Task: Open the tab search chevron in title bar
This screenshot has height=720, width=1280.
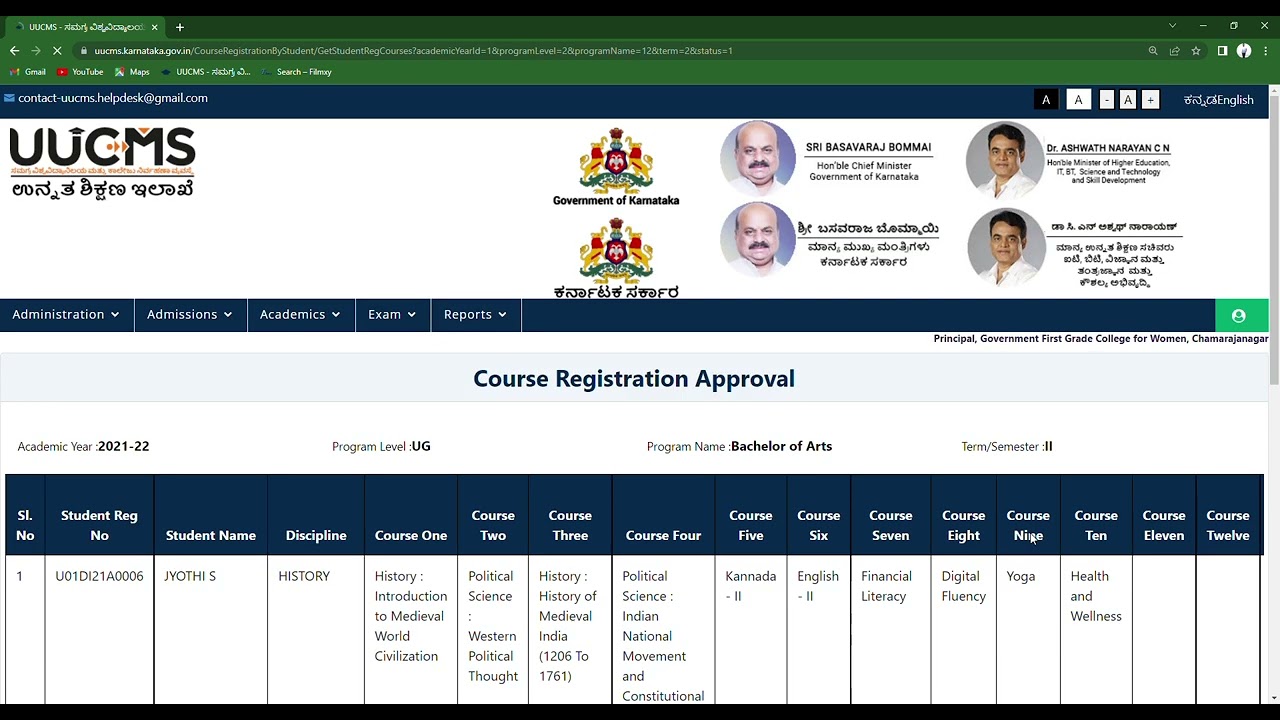Action: click(1172, 25)
